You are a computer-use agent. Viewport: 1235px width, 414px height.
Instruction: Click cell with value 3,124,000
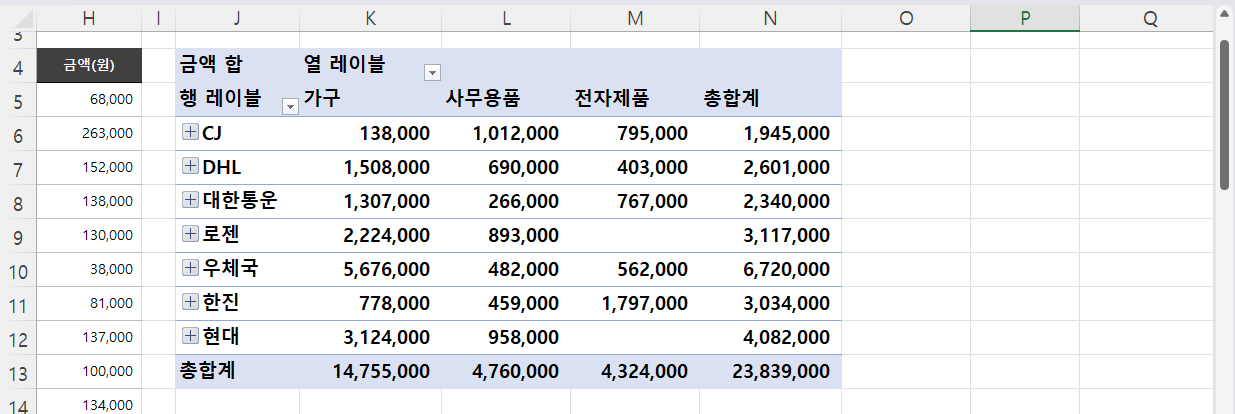(x=371, y=337)
